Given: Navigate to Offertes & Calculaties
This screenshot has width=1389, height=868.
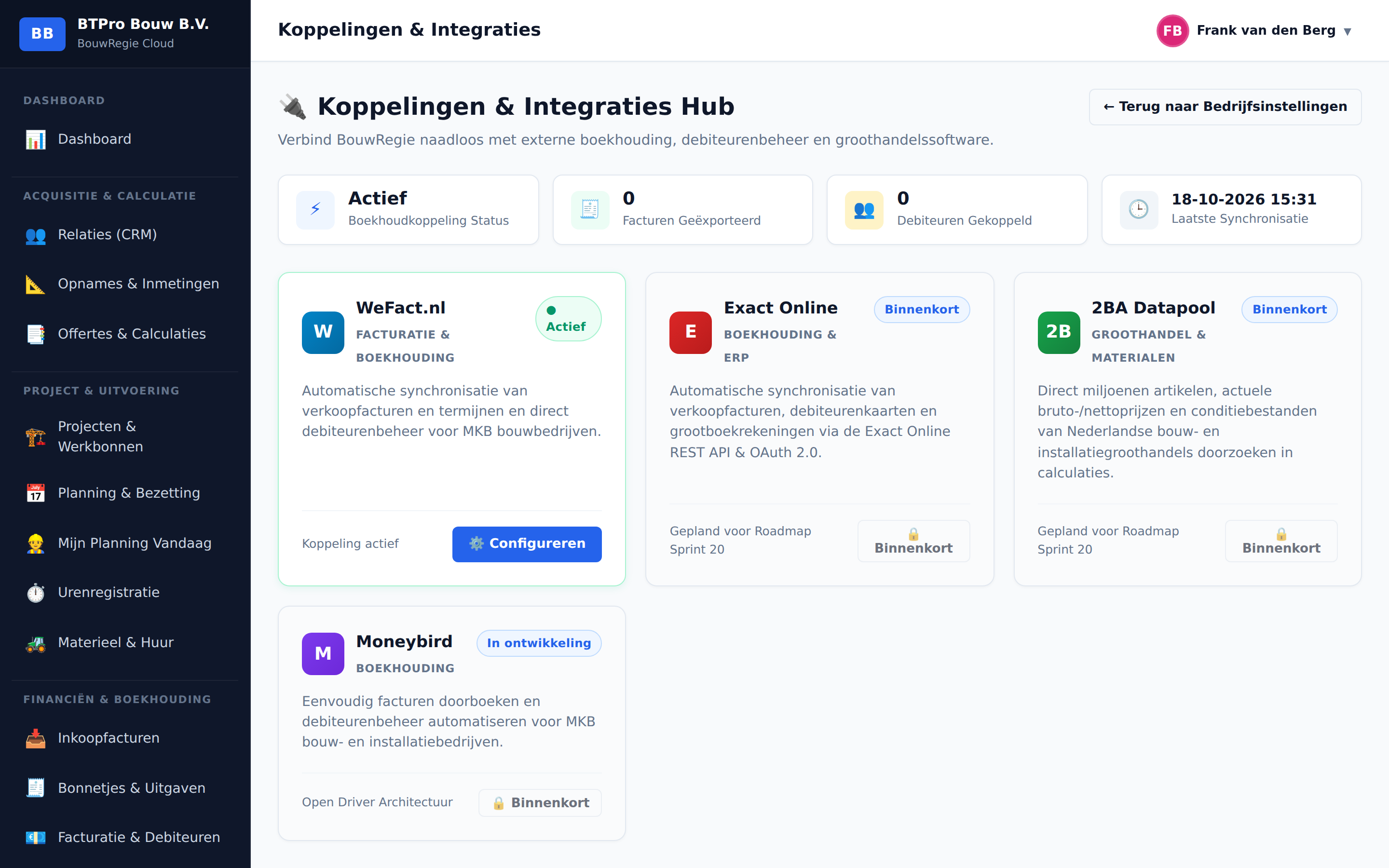Looking at the screenshot, I should pyautogui.click(x=125, y=334).
